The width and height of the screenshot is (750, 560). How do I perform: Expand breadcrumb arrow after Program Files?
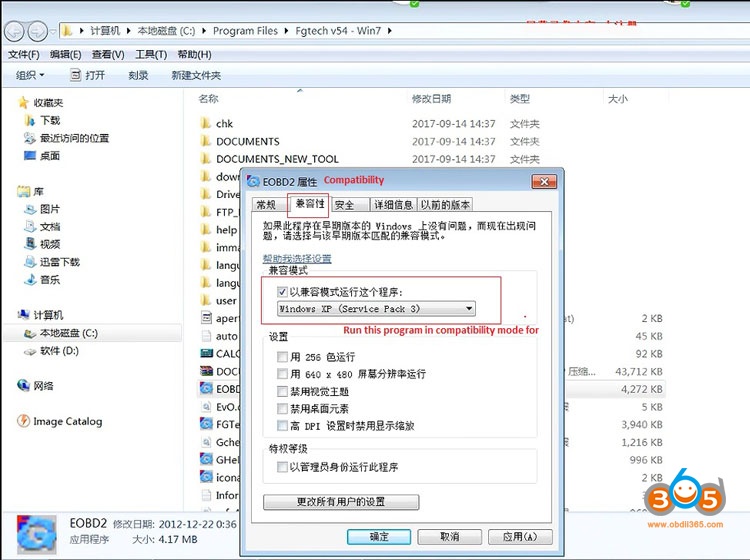[286, 31]
